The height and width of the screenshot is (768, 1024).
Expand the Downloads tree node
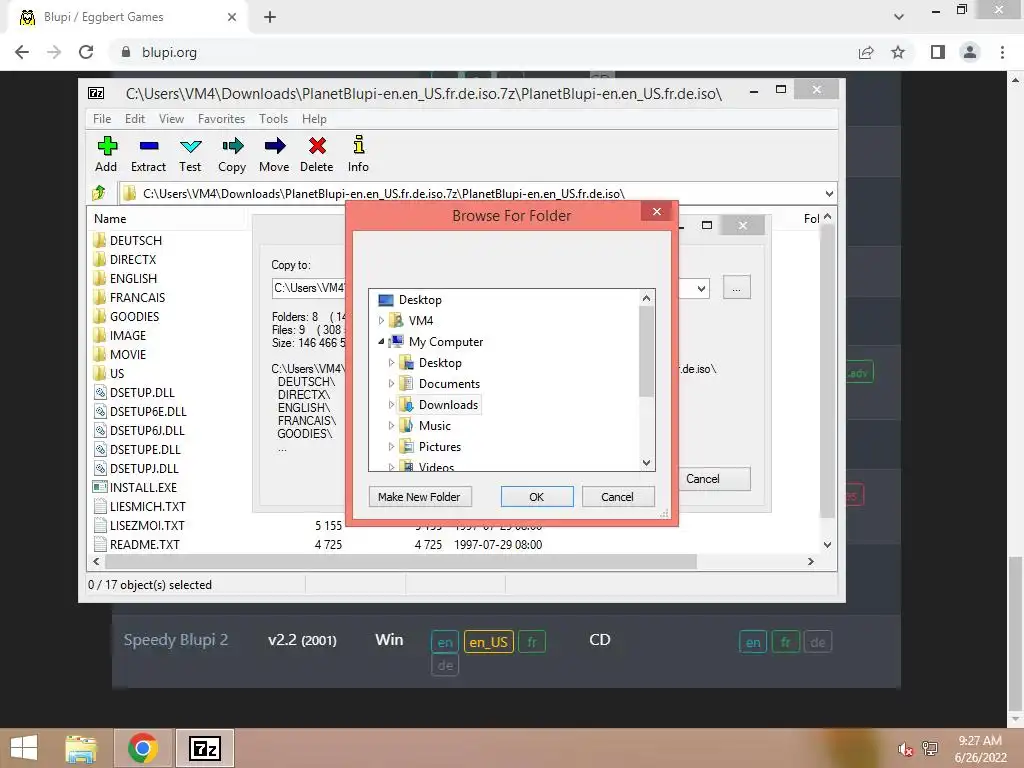pyautogui.click(x=391, y=404)
